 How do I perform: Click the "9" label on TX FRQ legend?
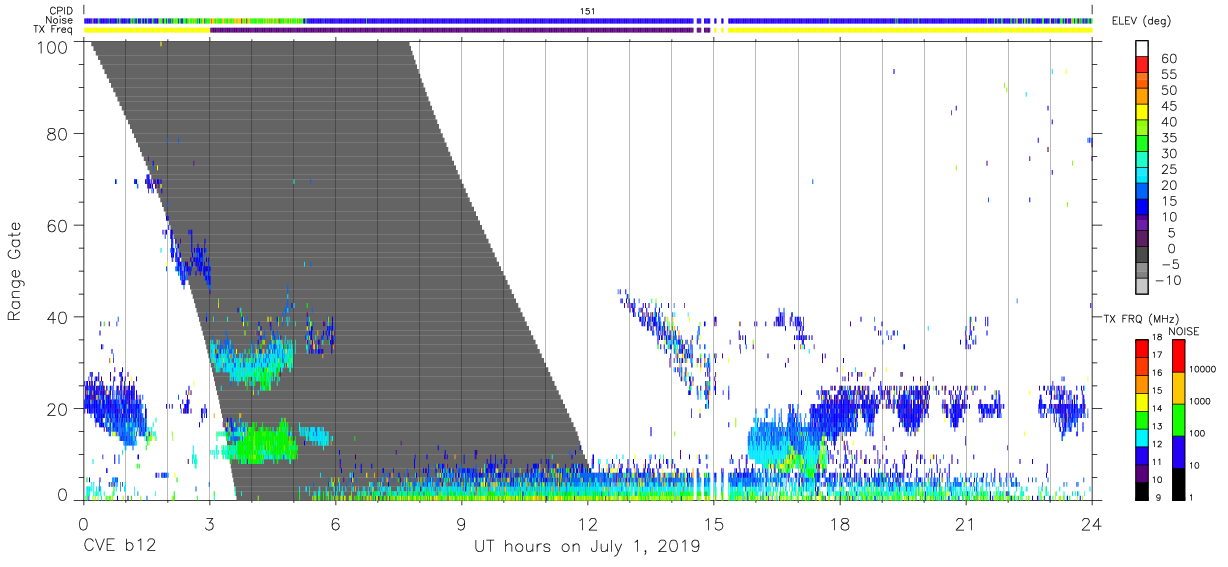1157,497
